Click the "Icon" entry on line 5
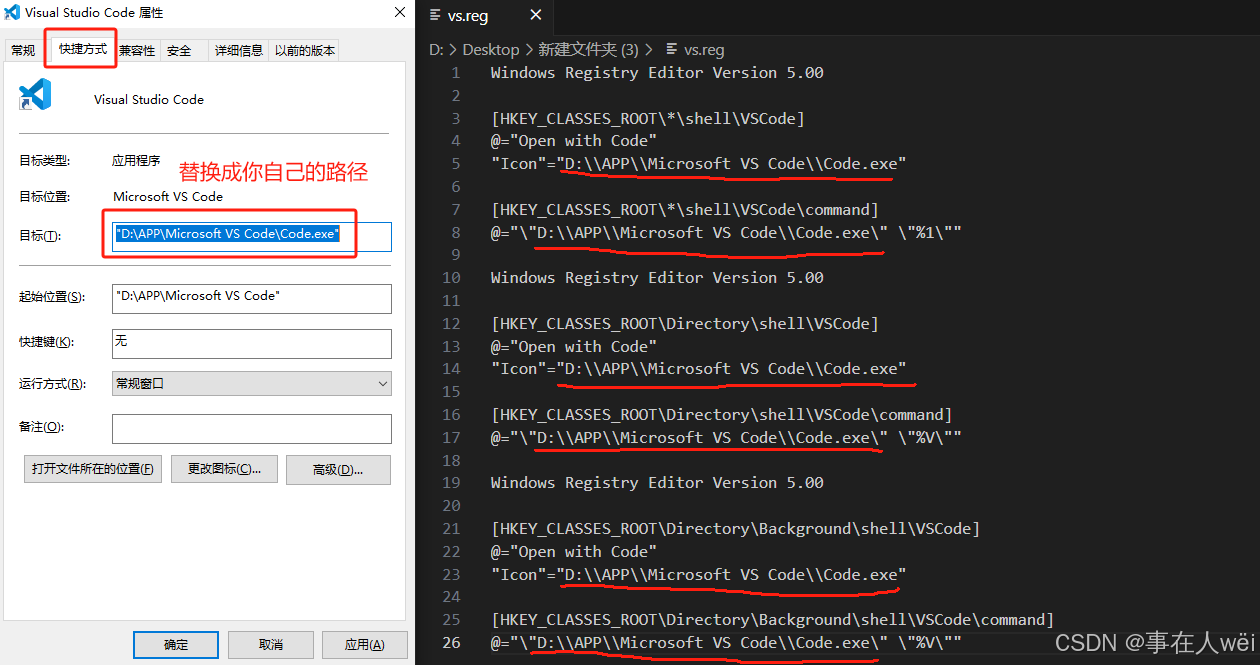1260x665 pixels. (x=699, y=164)
